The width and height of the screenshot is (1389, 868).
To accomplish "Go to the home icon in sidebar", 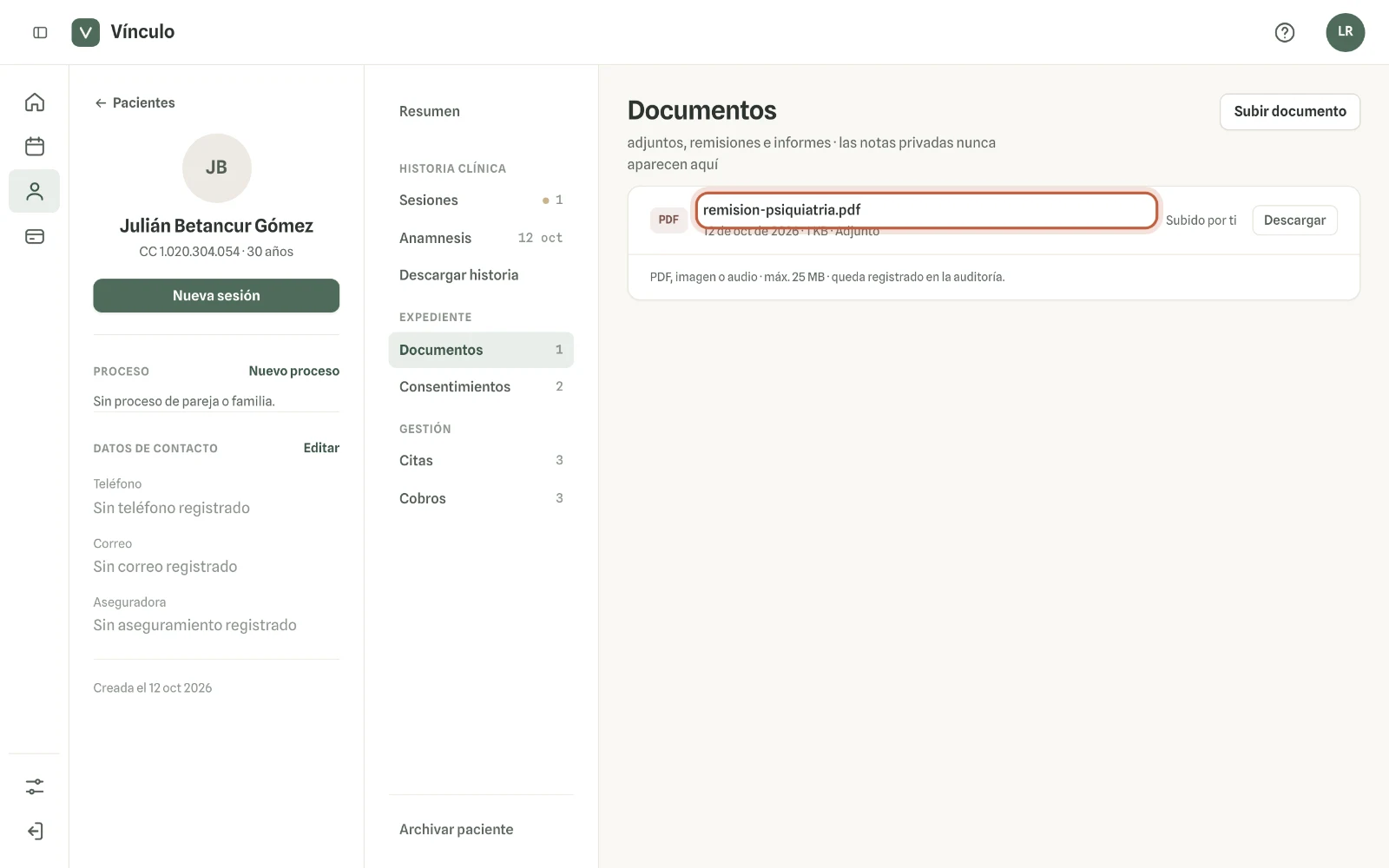I will (35, 102).
